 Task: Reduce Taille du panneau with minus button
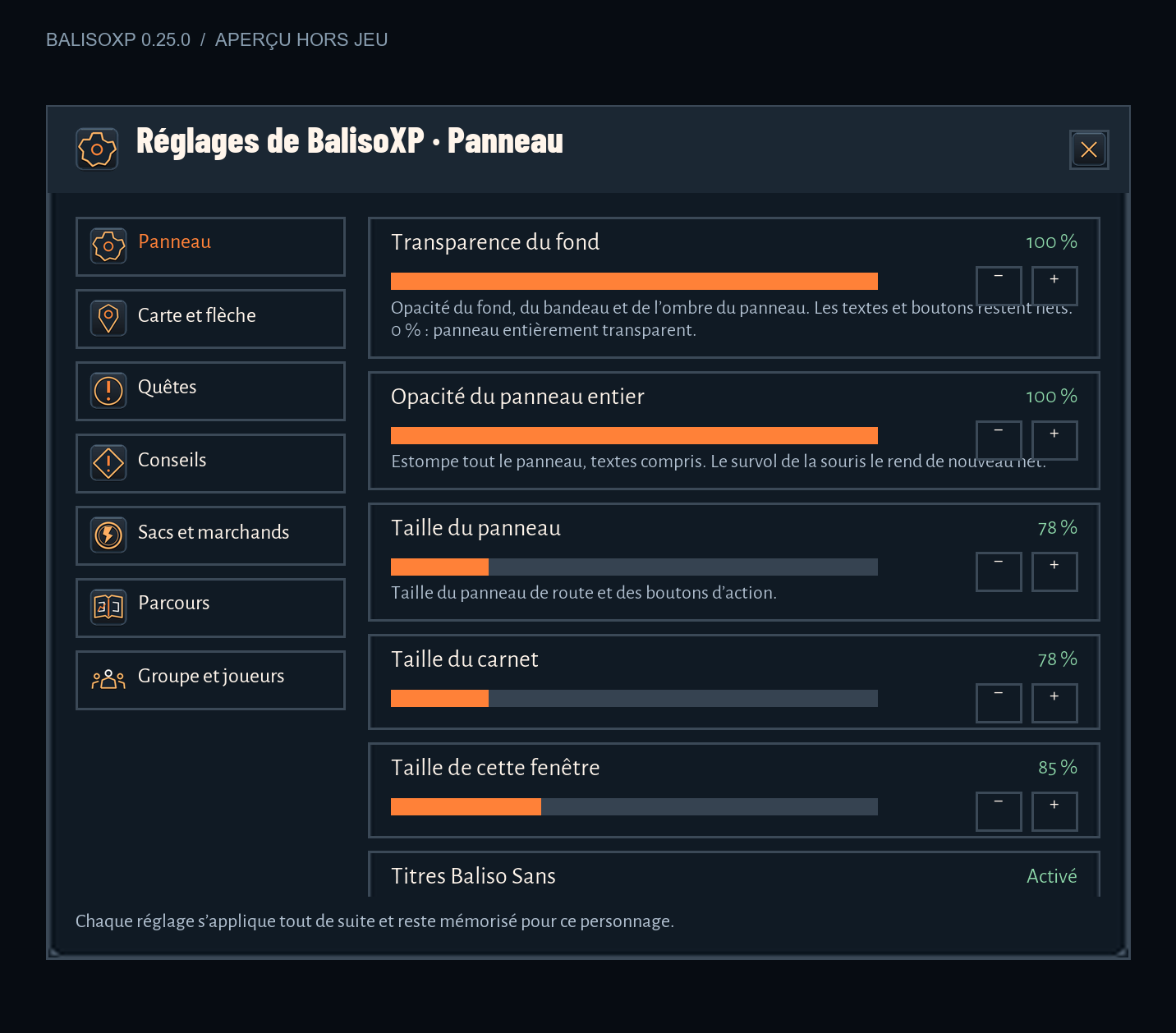click(999, 572)
